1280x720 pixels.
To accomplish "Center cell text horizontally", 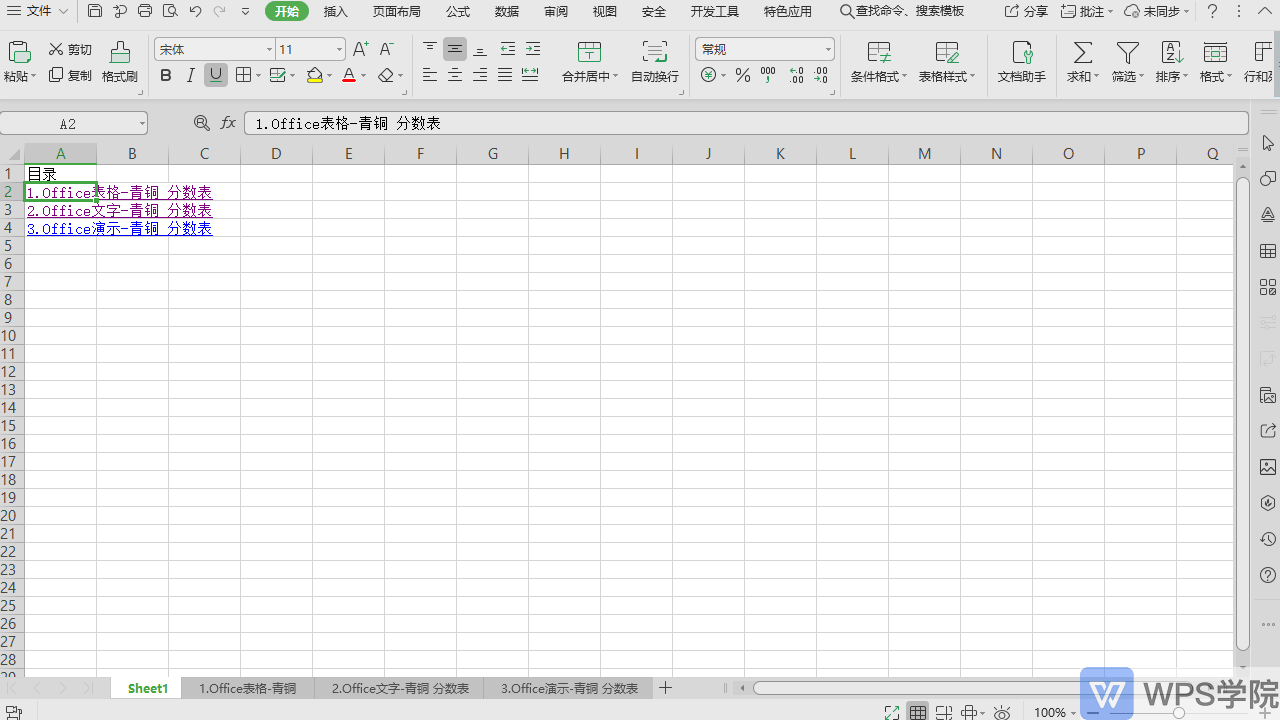I will 455,75.
